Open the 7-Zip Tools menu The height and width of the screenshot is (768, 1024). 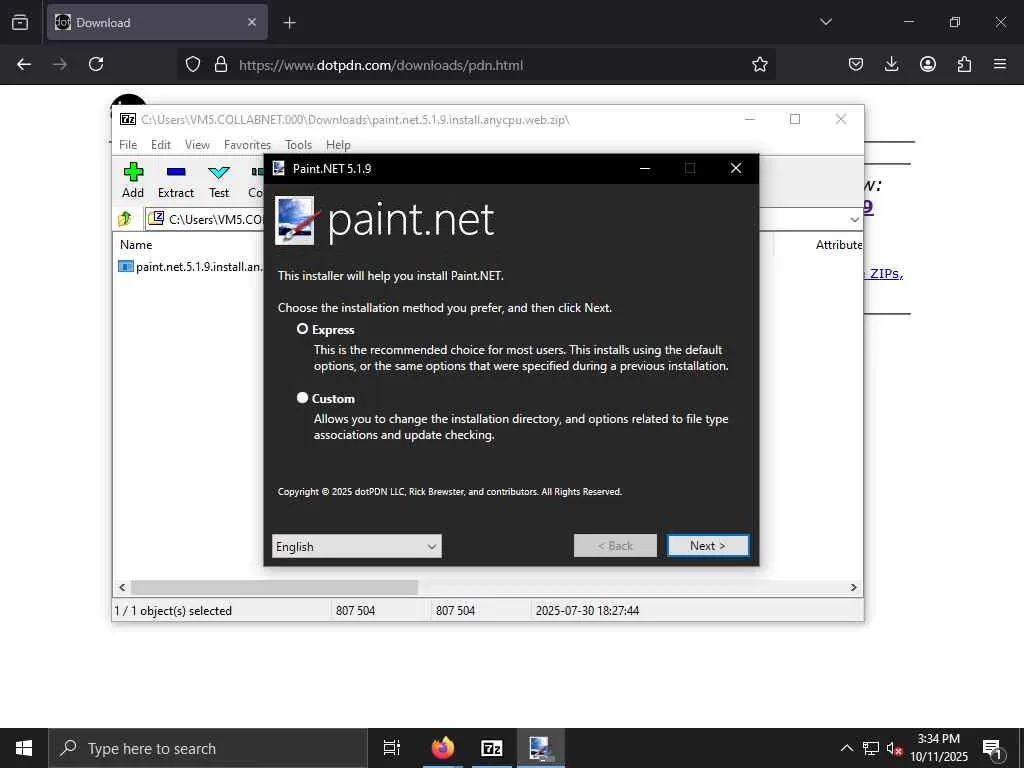point(298,144)
